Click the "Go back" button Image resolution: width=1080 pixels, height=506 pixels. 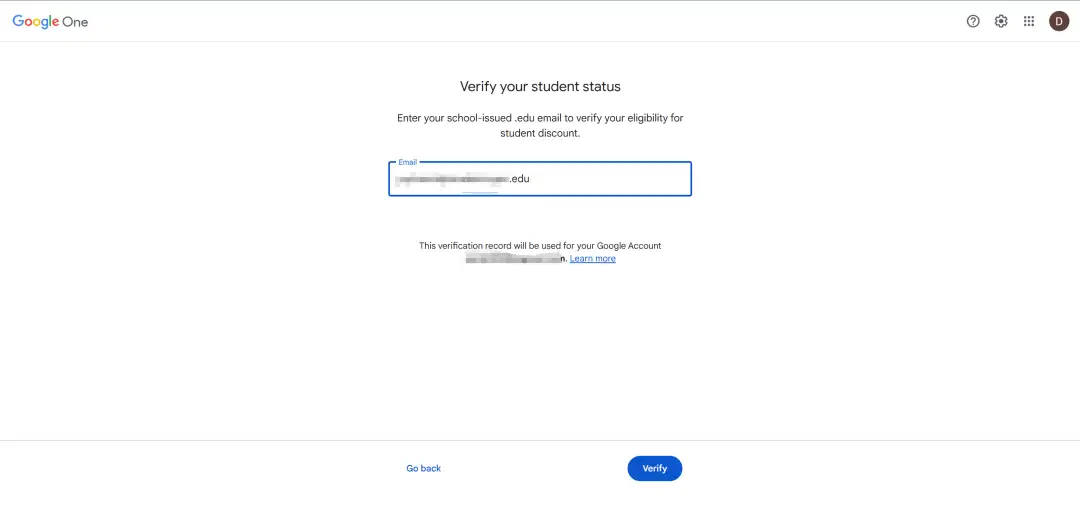click(x=423, y=468)
